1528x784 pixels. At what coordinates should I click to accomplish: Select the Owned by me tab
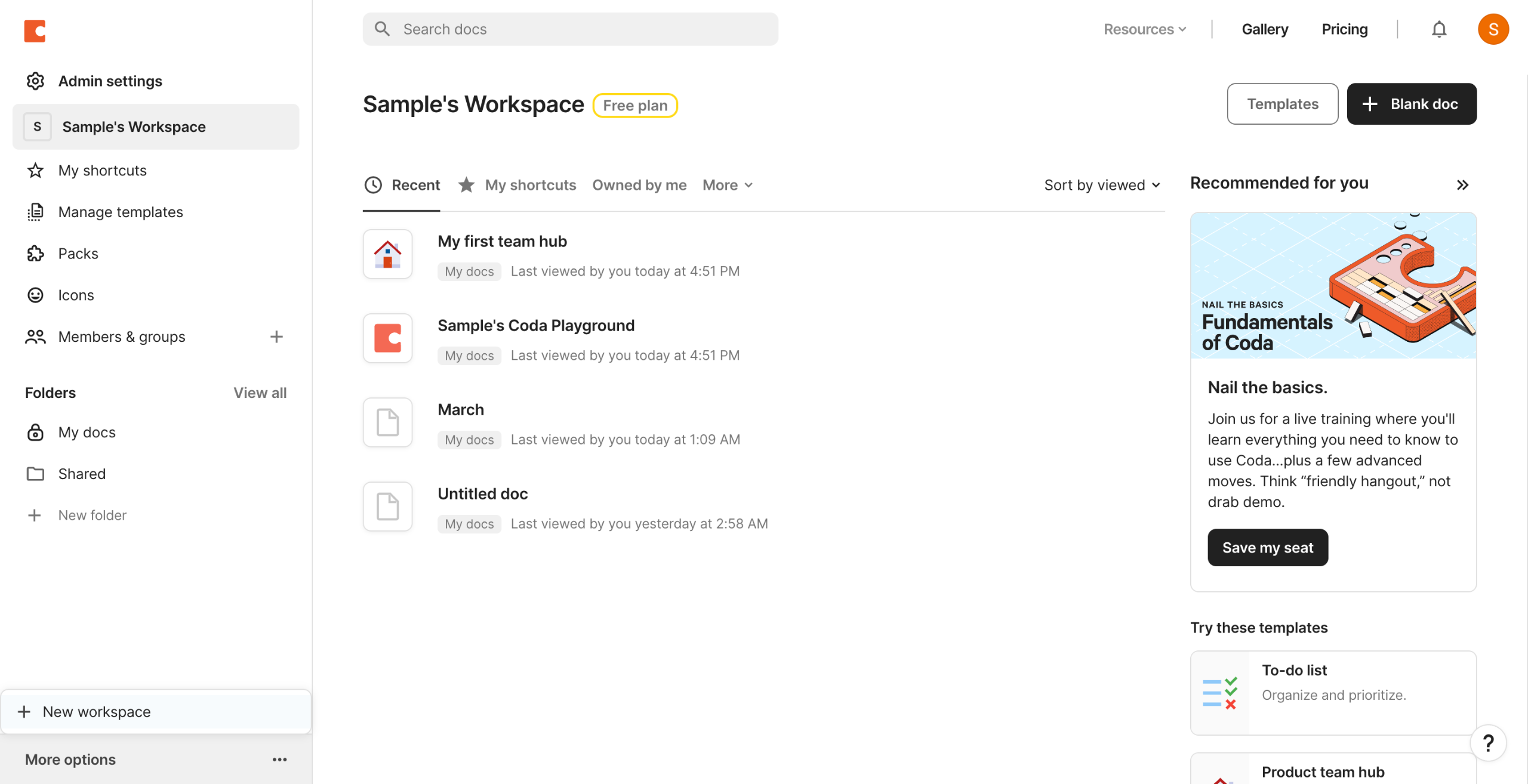[639, 186]
